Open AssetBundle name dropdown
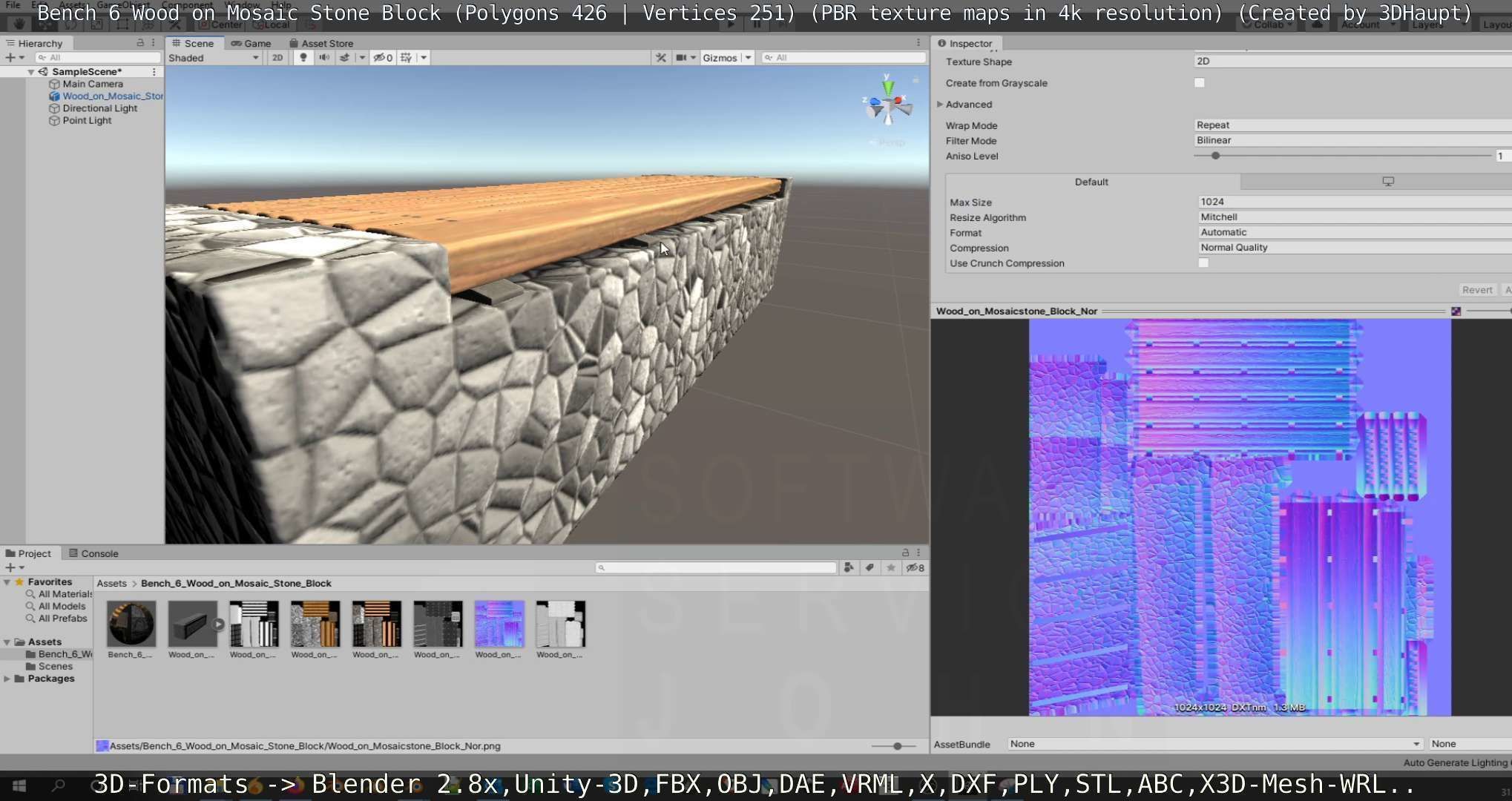 [1214, 743]
